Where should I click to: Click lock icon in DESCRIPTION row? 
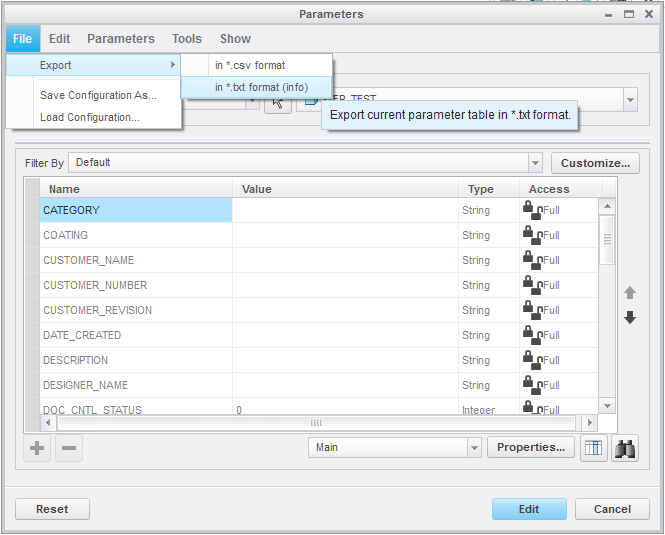click(x=532, y=360)
